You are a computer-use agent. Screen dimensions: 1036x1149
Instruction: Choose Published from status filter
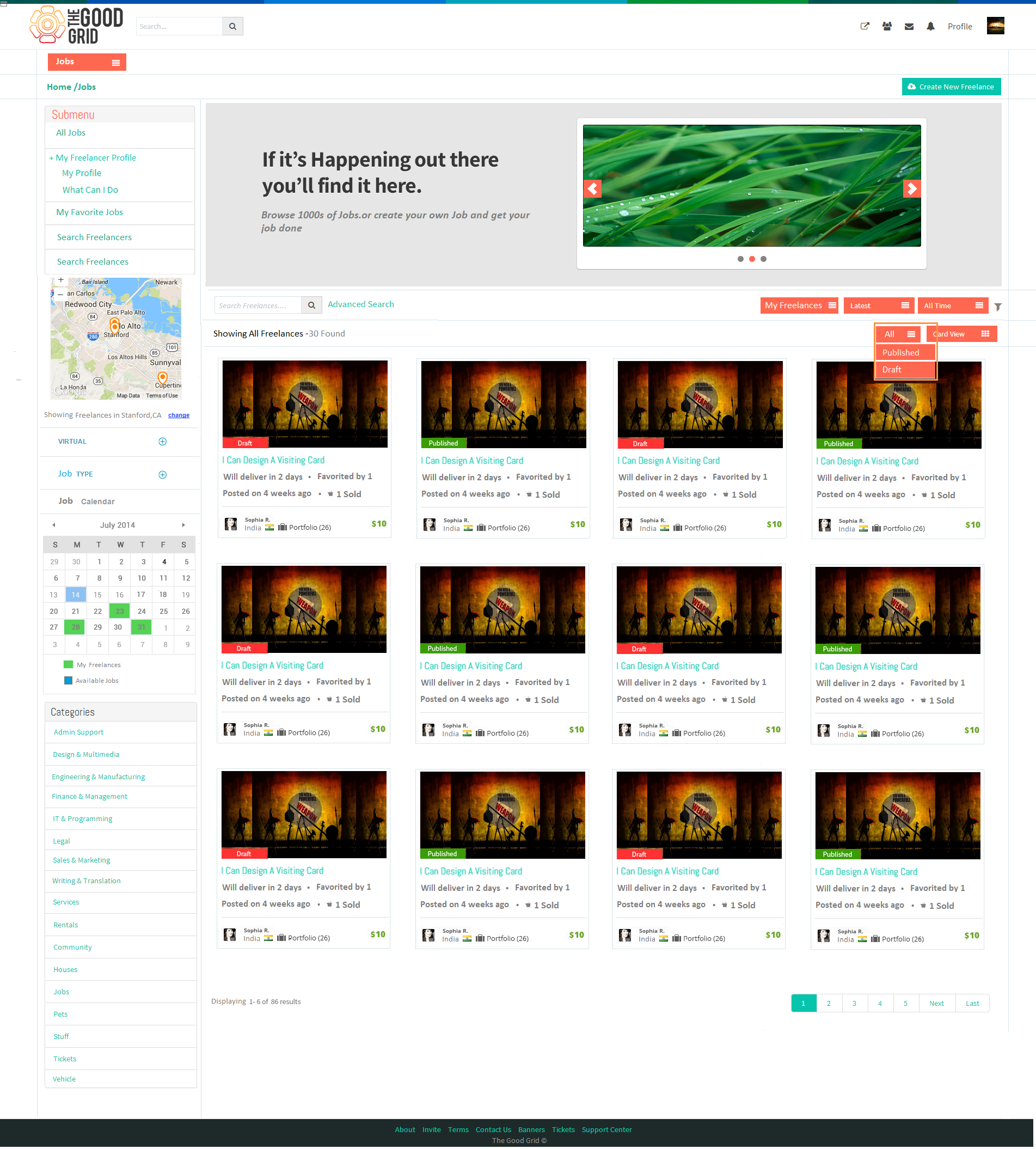[x=905, y=352]
